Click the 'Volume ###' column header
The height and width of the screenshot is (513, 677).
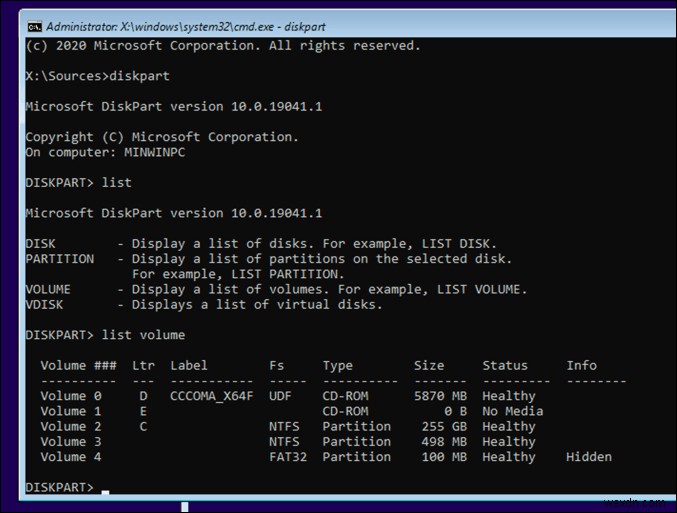pos(78,365)
